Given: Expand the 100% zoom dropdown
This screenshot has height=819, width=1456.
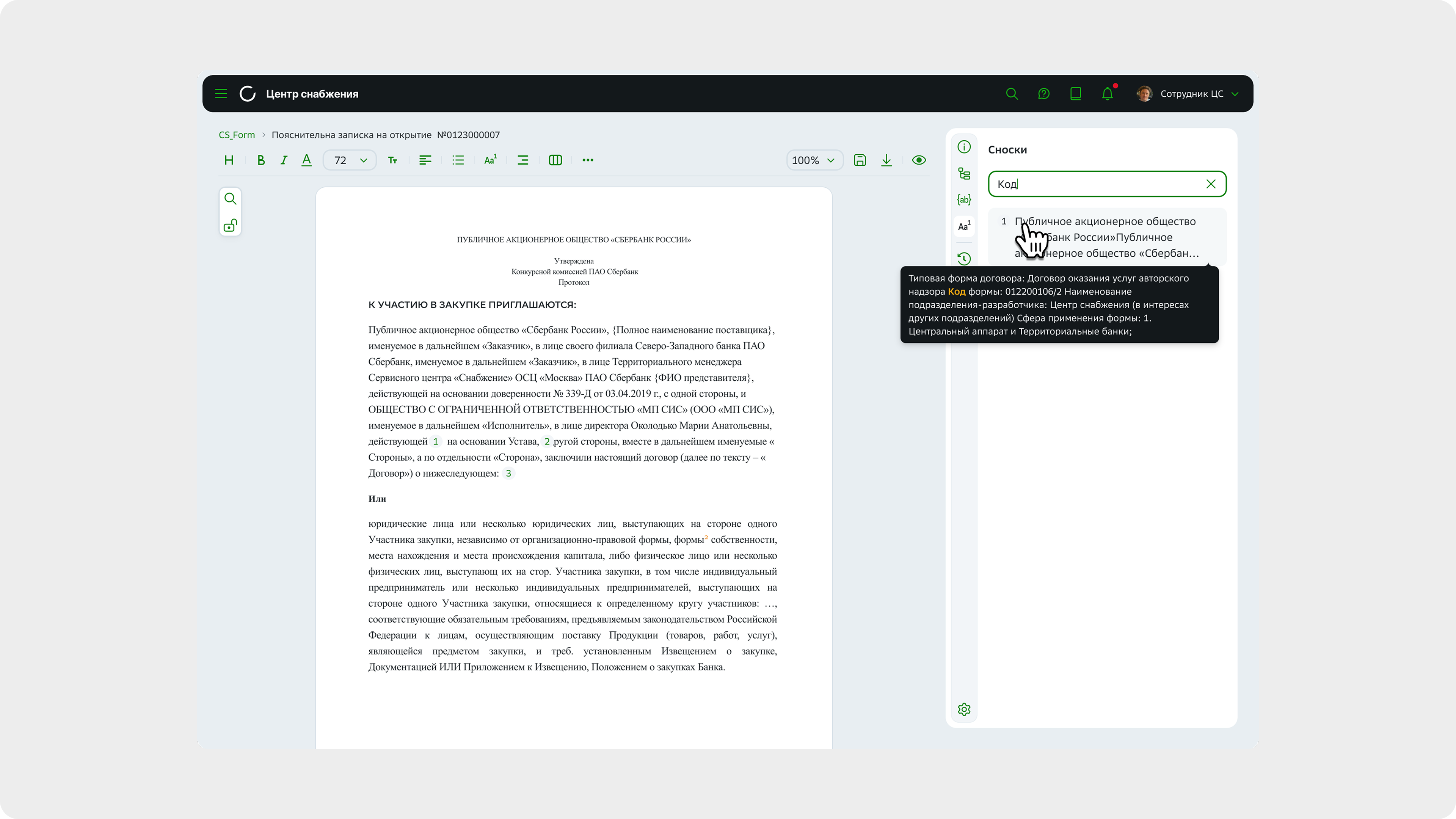Looking at the screenshot, I should [814, 160].
